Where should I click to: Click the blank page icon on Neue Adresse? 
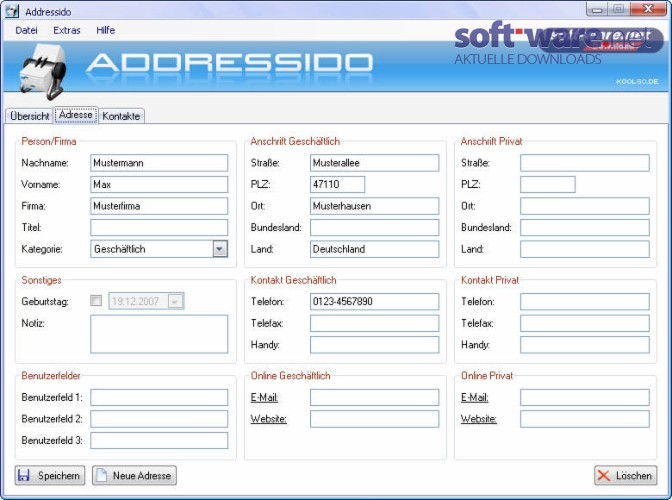tap(102, 475)
